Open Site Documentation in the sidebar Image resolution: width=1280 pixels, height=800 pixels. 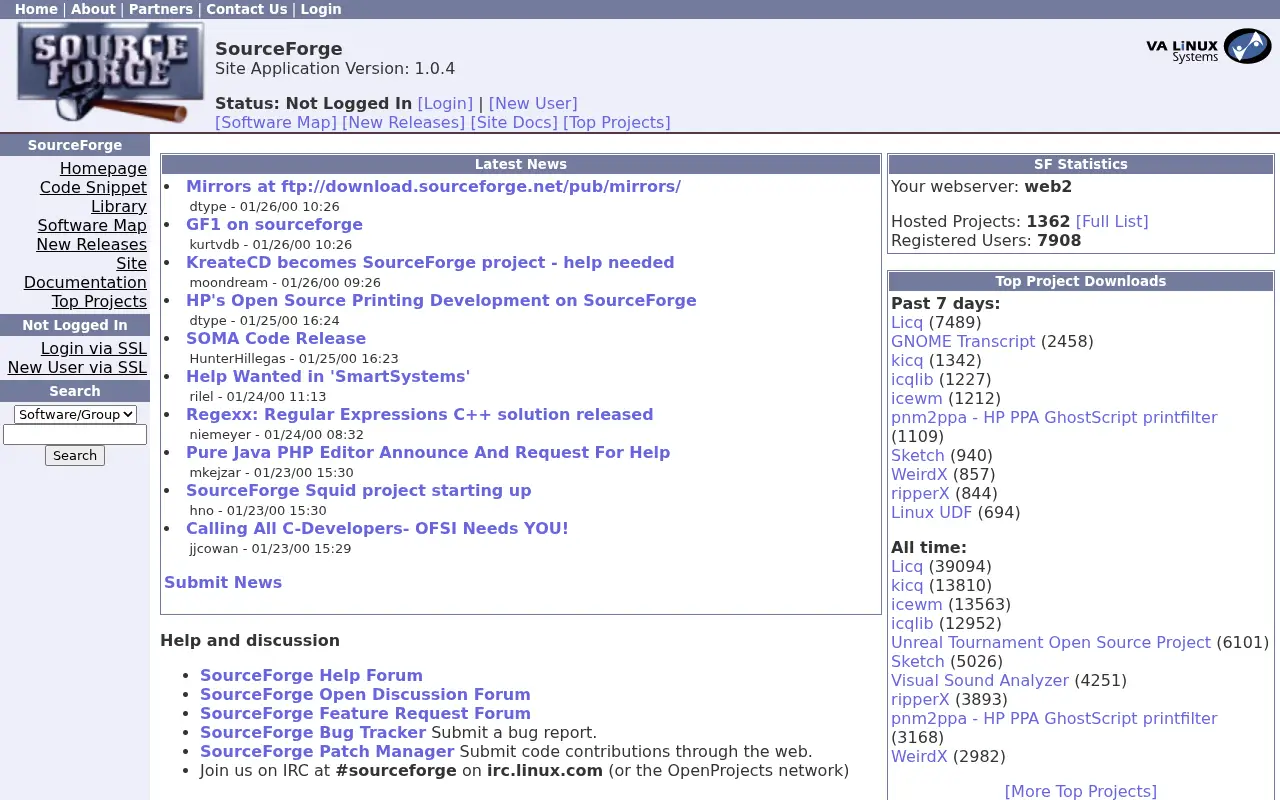(x=85, y=273)
